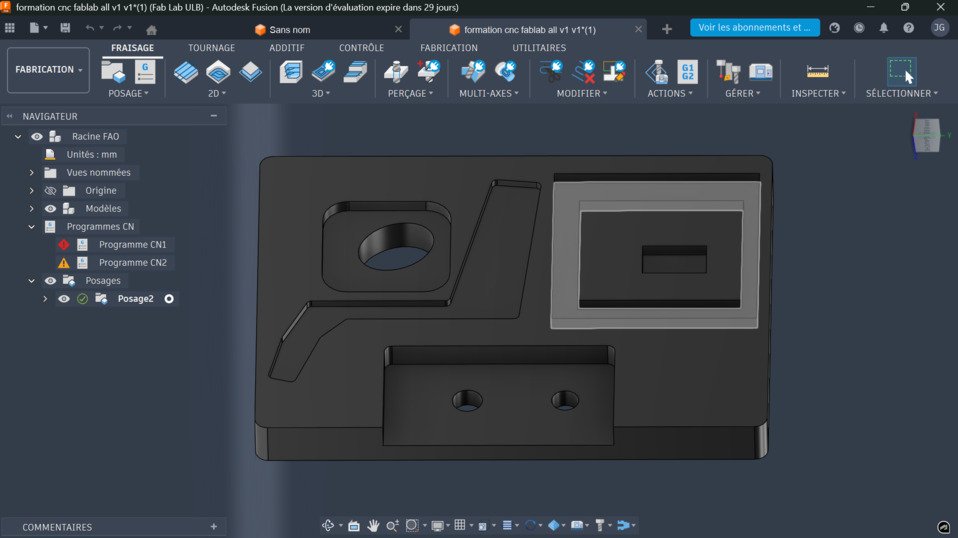The image size is (958, 538).
Task: Switch to the CONTRÔLE tab
Action: [361, 48]
